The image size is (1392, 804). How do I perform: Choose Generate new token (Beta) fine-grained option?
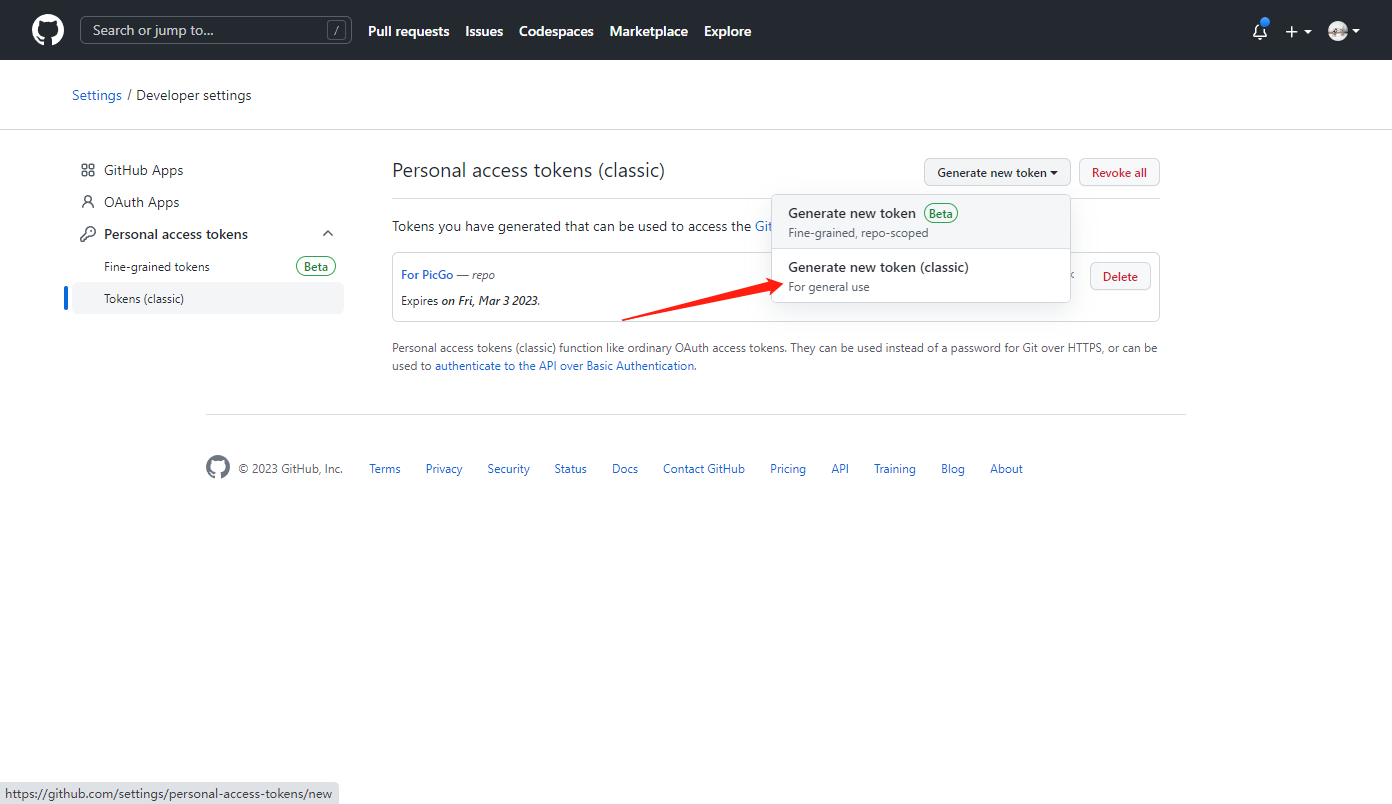(921, 222)
